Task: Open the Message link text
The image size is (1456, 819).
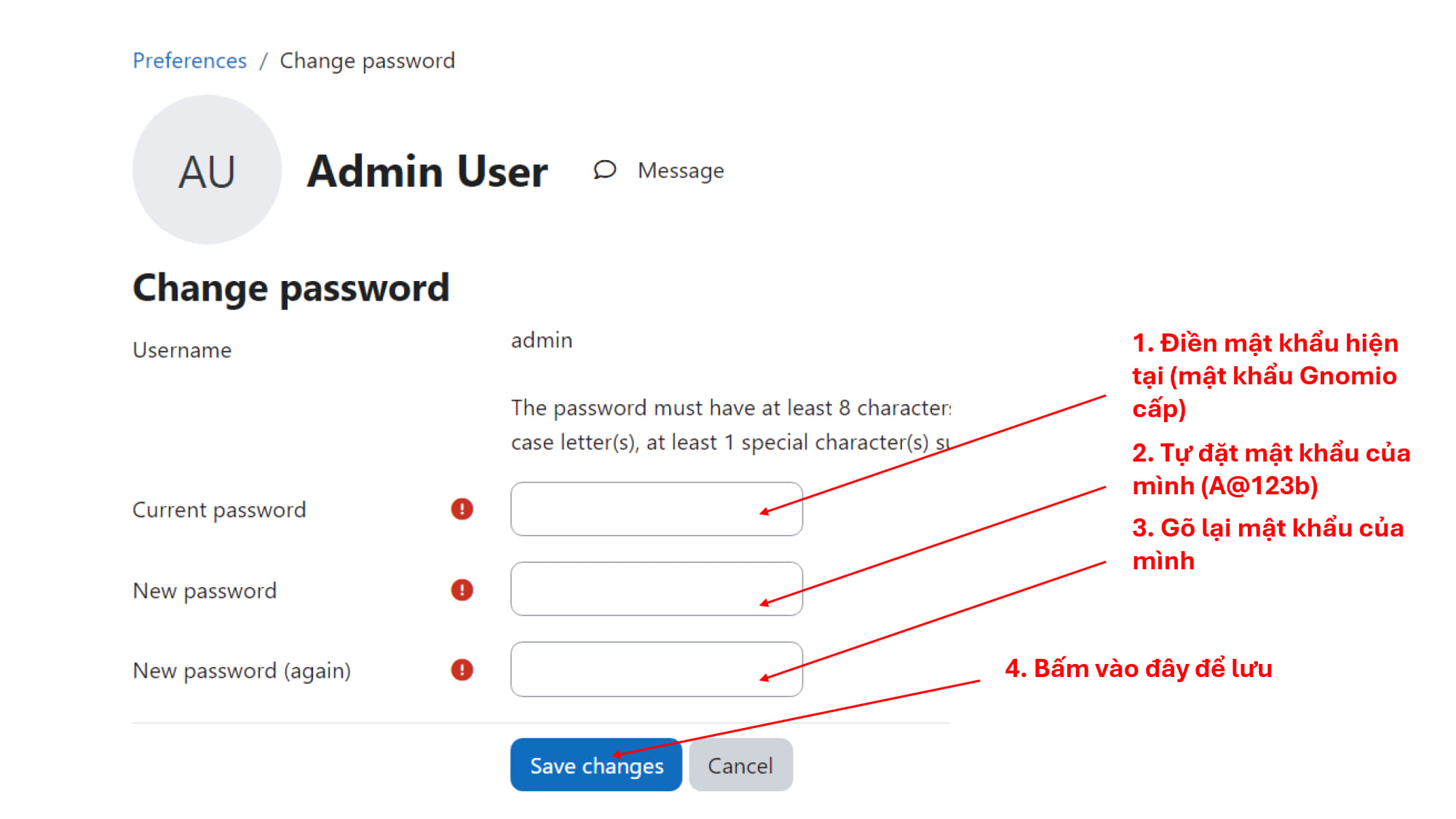Action: 681,170
